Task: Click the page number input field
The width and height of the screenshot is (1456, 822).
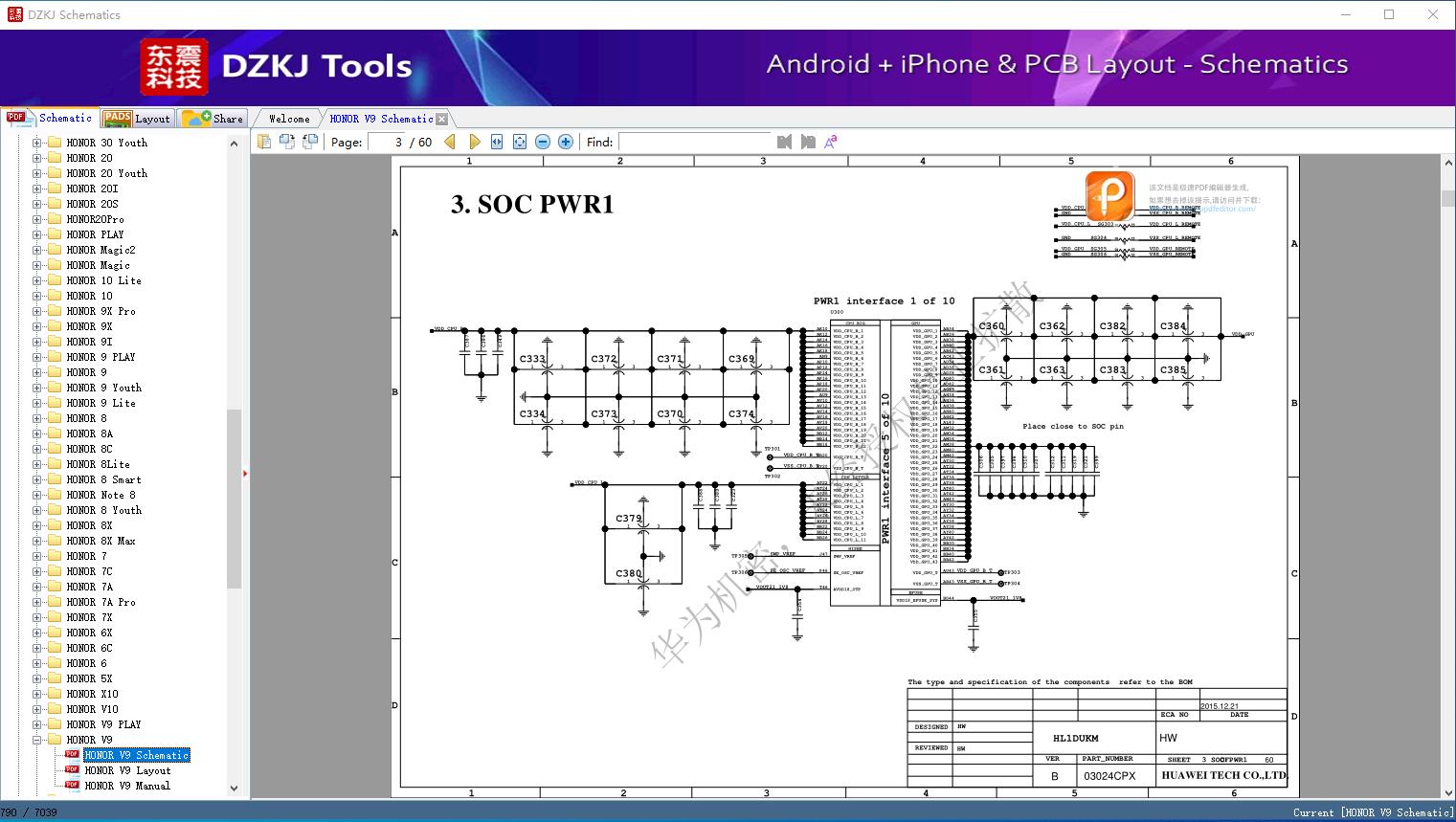Action: coord(387,142)
